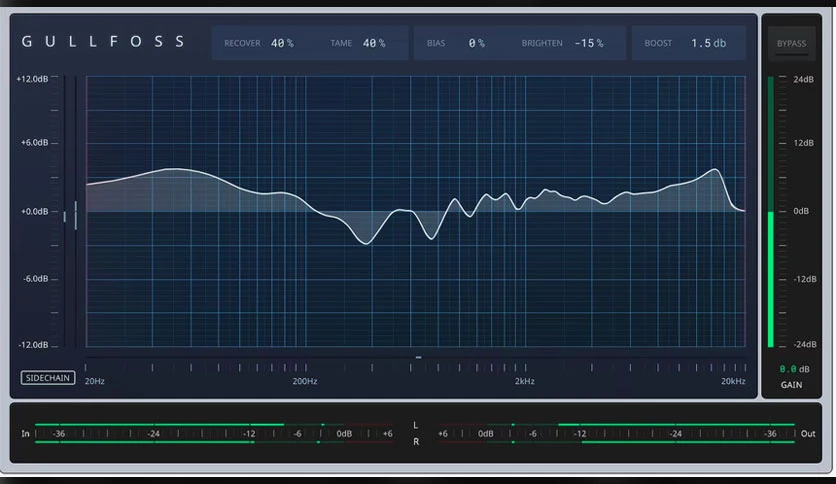Click the 200Hz frequency label
836x484 pixels.
304,381
